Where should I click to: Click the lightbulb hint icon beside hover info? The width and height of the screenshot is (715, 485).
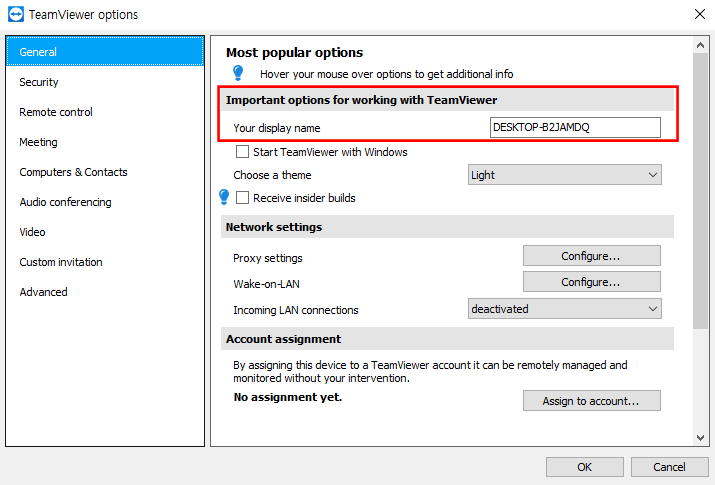click(238, 73)
